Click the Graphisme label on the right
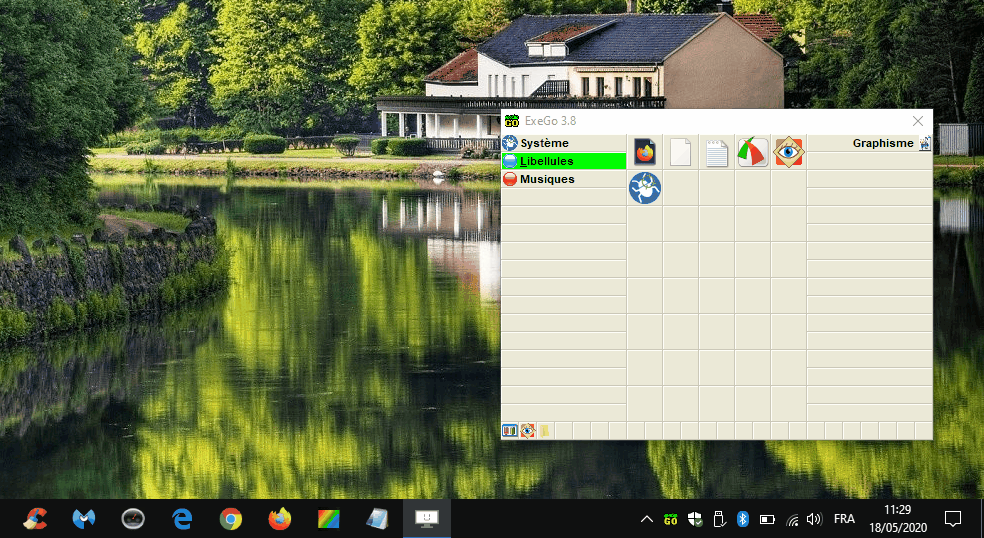 pos(882,143)
